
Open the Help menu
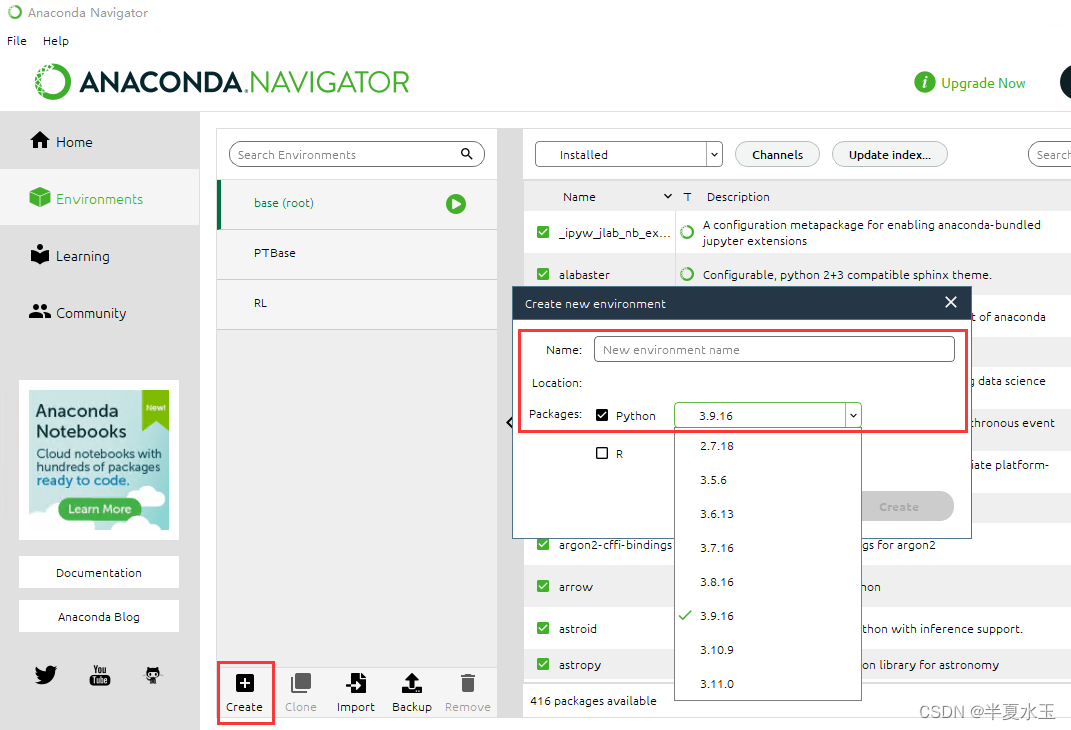[55, 41]
